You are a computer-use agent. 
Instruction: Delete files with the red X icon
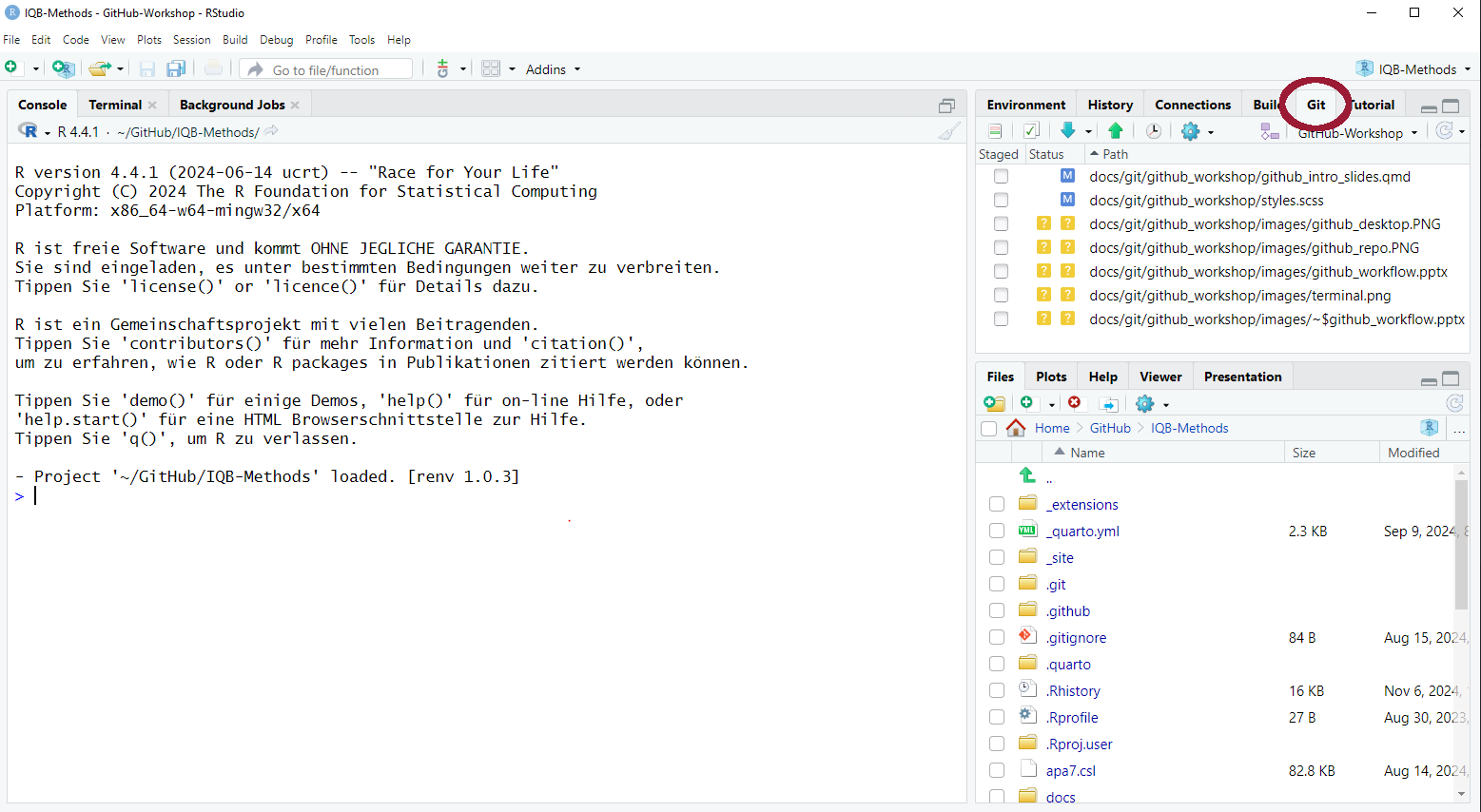[1074, 403]
